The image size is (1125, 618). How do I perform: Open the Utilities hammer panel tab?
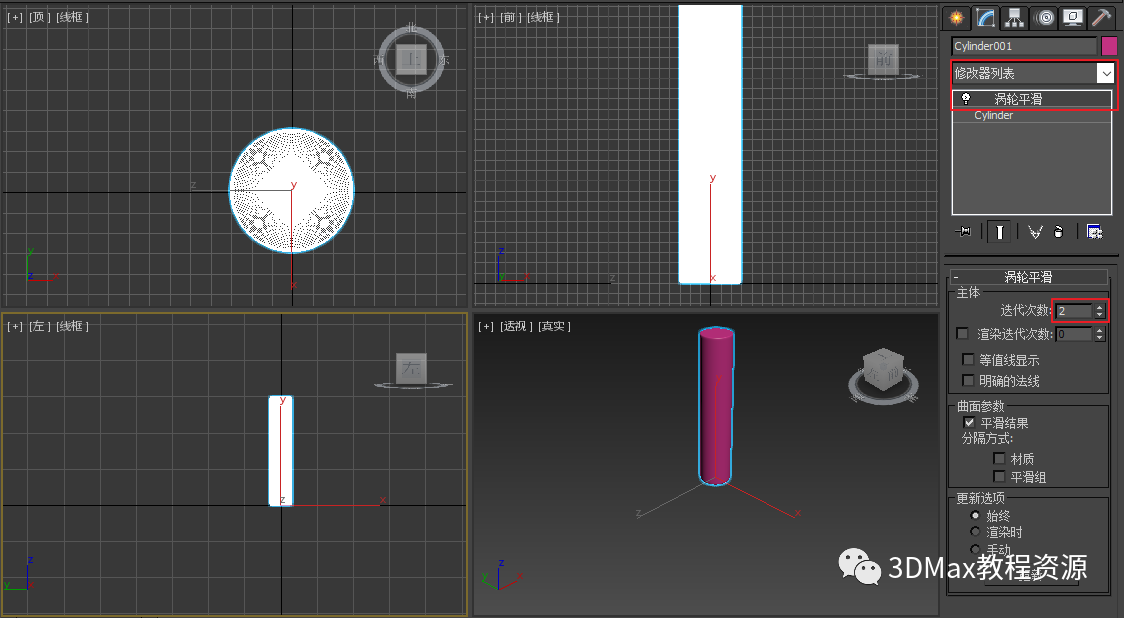(1101, 18)
